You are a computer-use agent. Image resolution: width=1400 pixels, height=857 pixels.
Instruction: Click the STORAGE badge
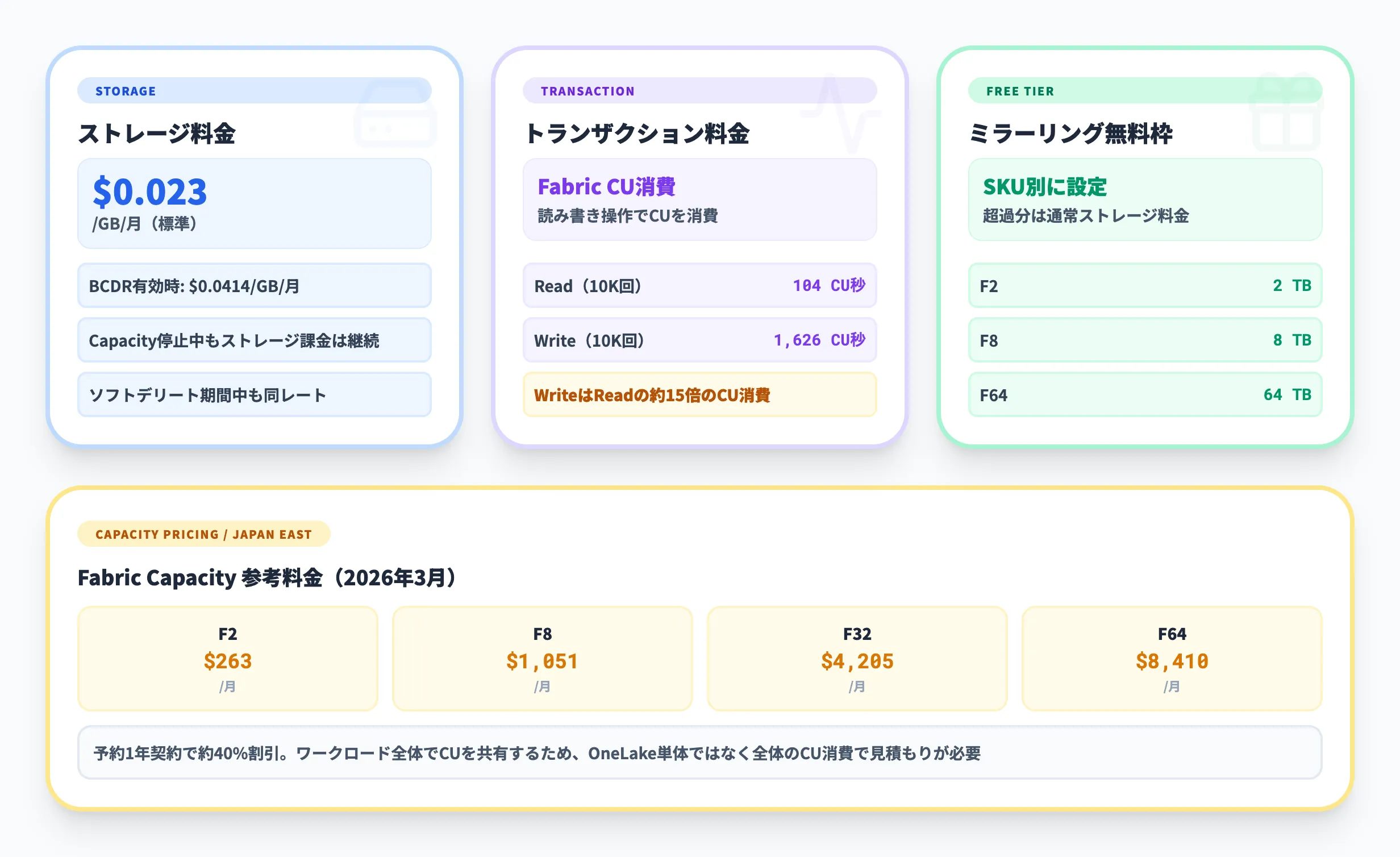pyautogui.click(x=126, y=91)
